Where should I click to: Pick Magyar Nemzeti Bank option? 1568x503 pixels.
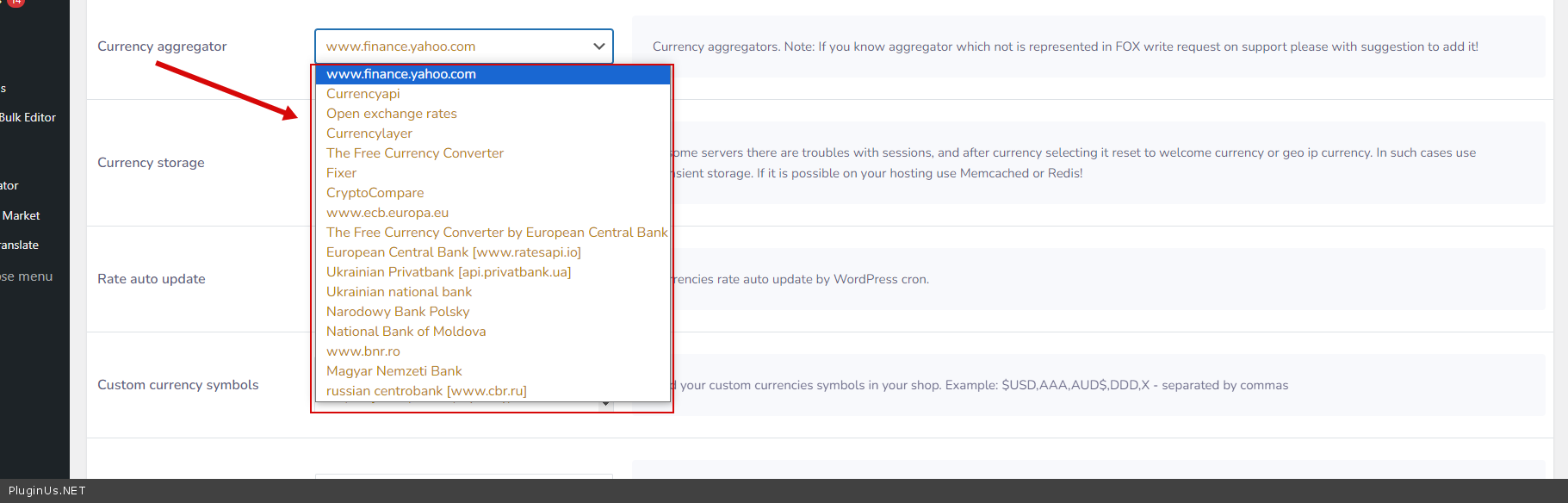click(x=394, y=371)
